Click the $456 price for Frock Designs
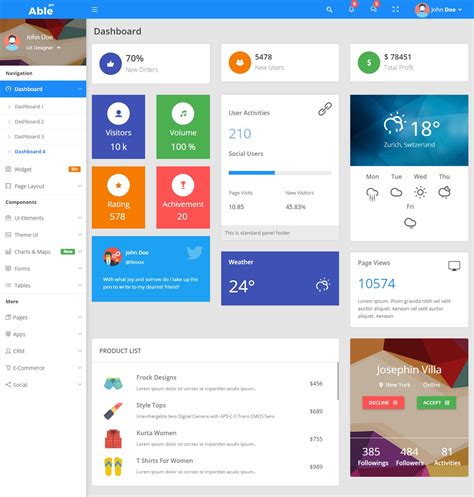The height and width of the screenshot is (497, 474). pos(316,384)
